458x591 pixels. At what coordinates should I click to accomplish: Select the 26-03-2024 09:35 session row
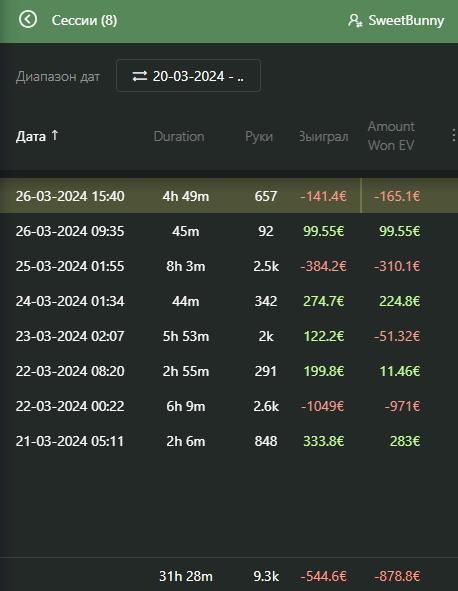[x=229, y=231]
